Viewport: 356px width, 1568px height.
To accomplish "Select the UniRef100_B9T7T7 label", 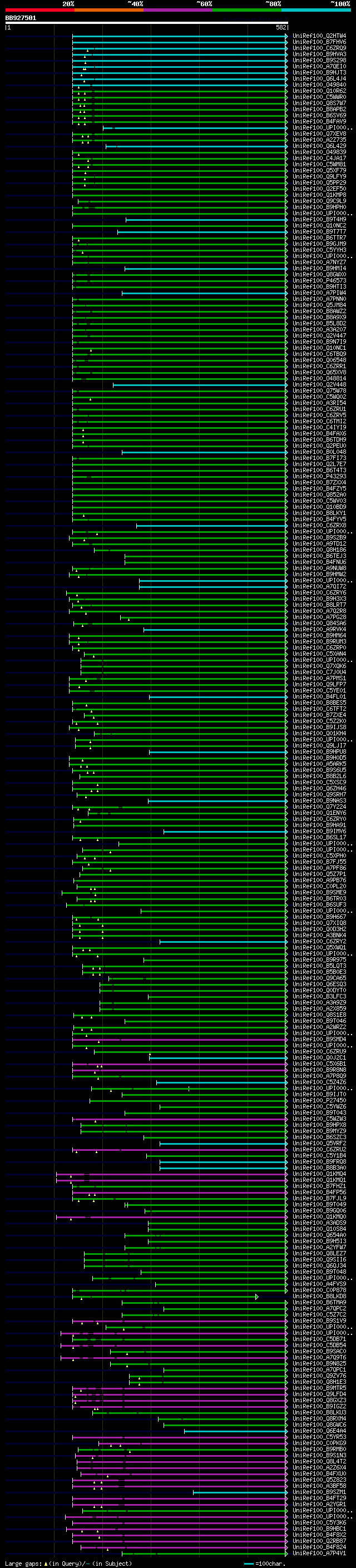I will (x=319, y=231).
